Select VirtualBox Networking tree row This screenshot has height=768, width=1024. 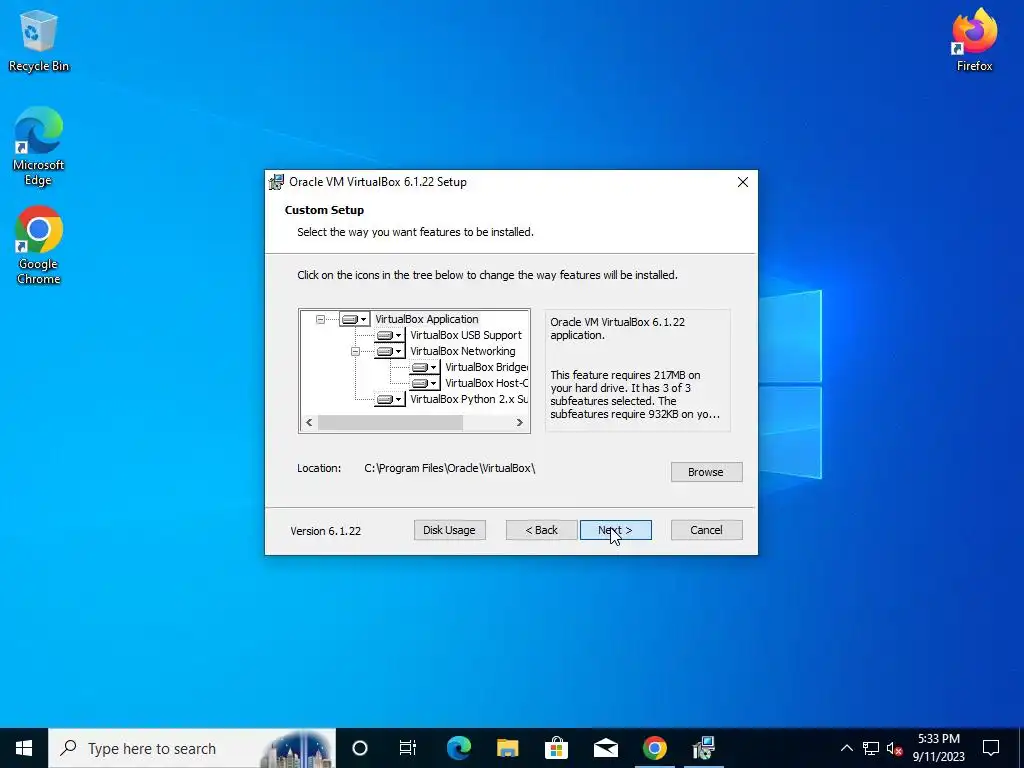point(462,351)
